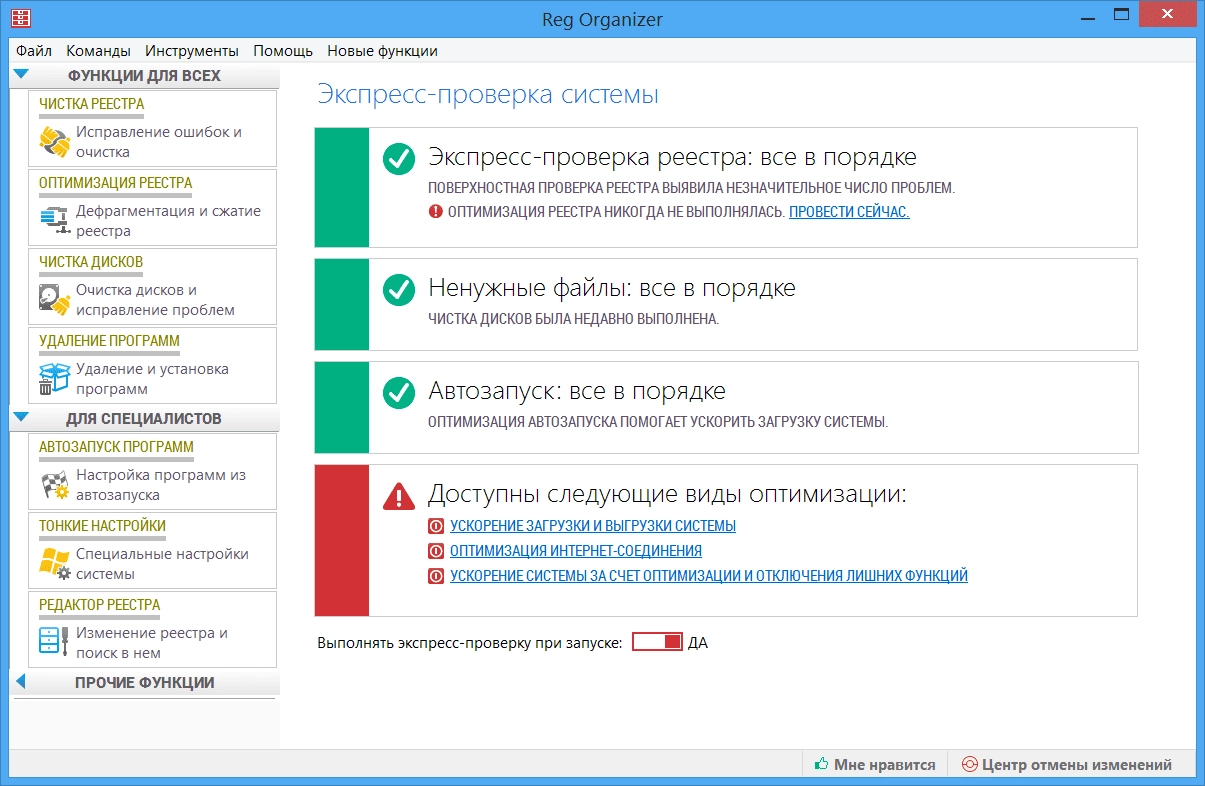Image resolution: width=1205 pixels, height=786 pixels.
Task: Select the ЧИСТКА РЕЕСТРА heading
Action: click(x=92, y=104)
